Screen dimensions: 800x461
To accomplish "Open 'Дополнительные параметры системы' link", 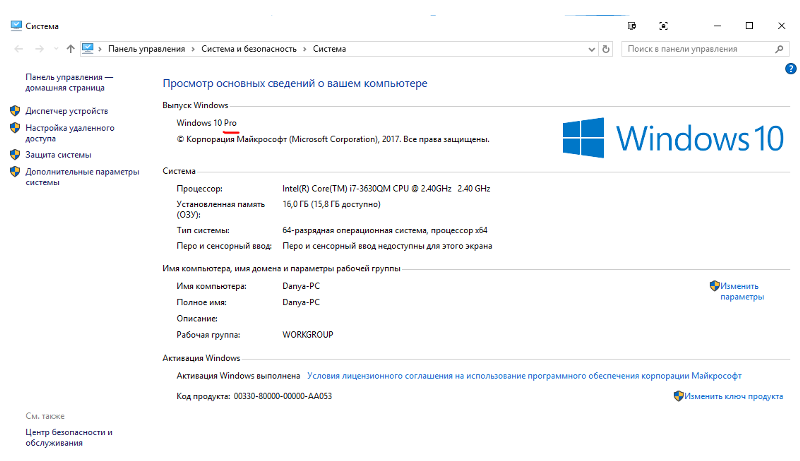I will 82,177.
